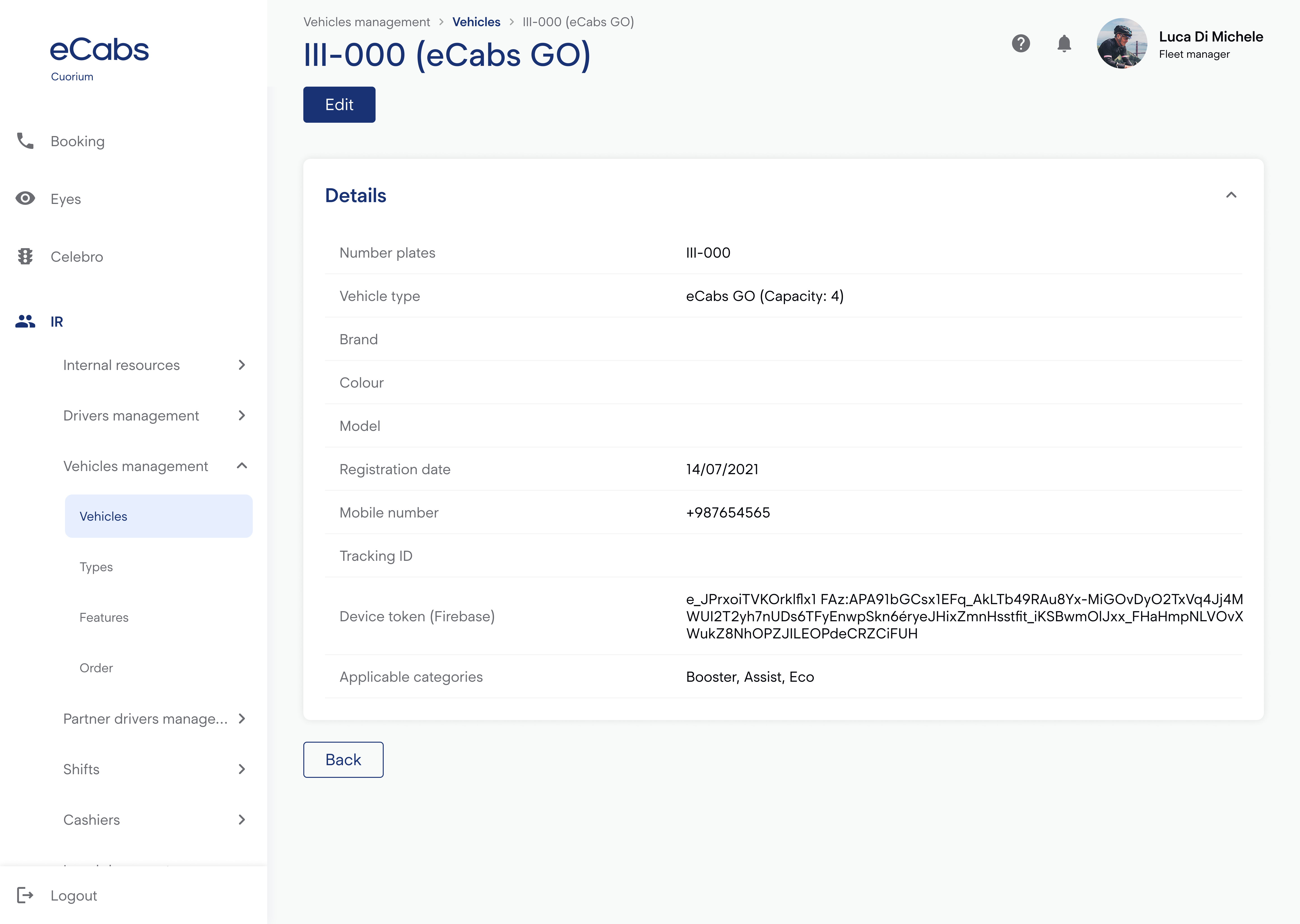This screenshot has height=924, width=1300.
Task: Expand the Shifts submenu
Action: point(242,769)
